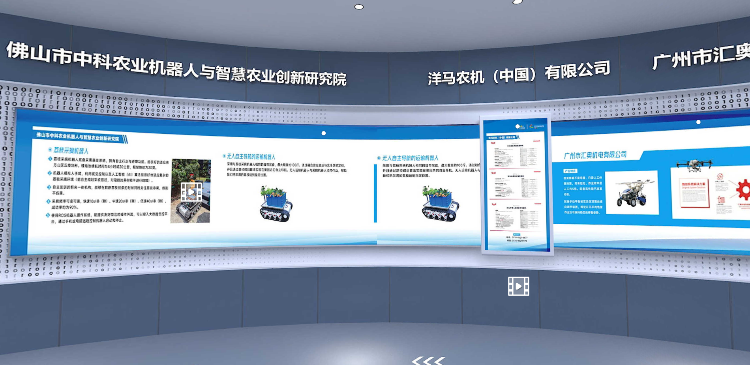Screen dimensions: 750x365
Task: Click the triple left chevron arrows on the floor
Action: pos(428,361)
